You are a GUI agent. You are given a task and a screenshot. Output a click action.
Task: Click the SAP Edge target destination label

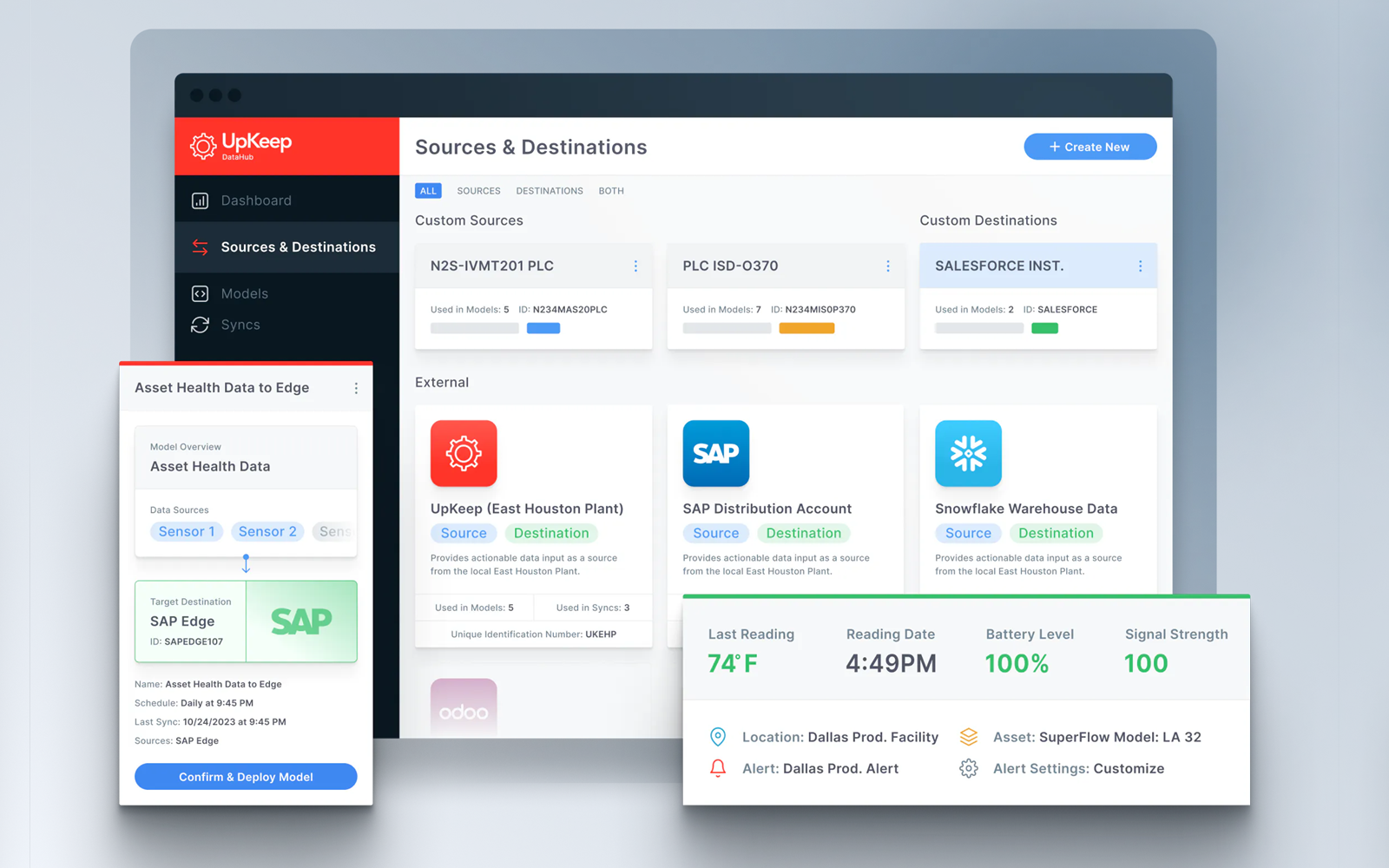[182, 621]
